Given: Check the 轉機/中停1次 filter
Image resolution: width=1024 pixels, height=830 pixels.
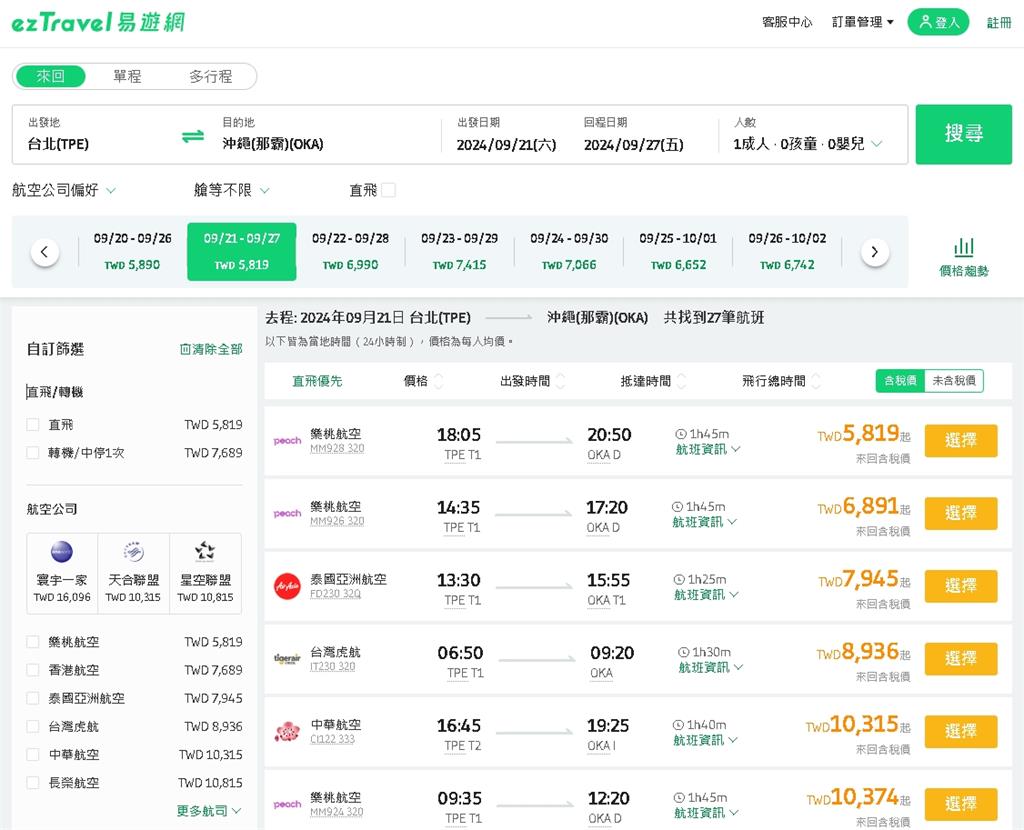Looking at the screenshot, I should click(33, 453).
